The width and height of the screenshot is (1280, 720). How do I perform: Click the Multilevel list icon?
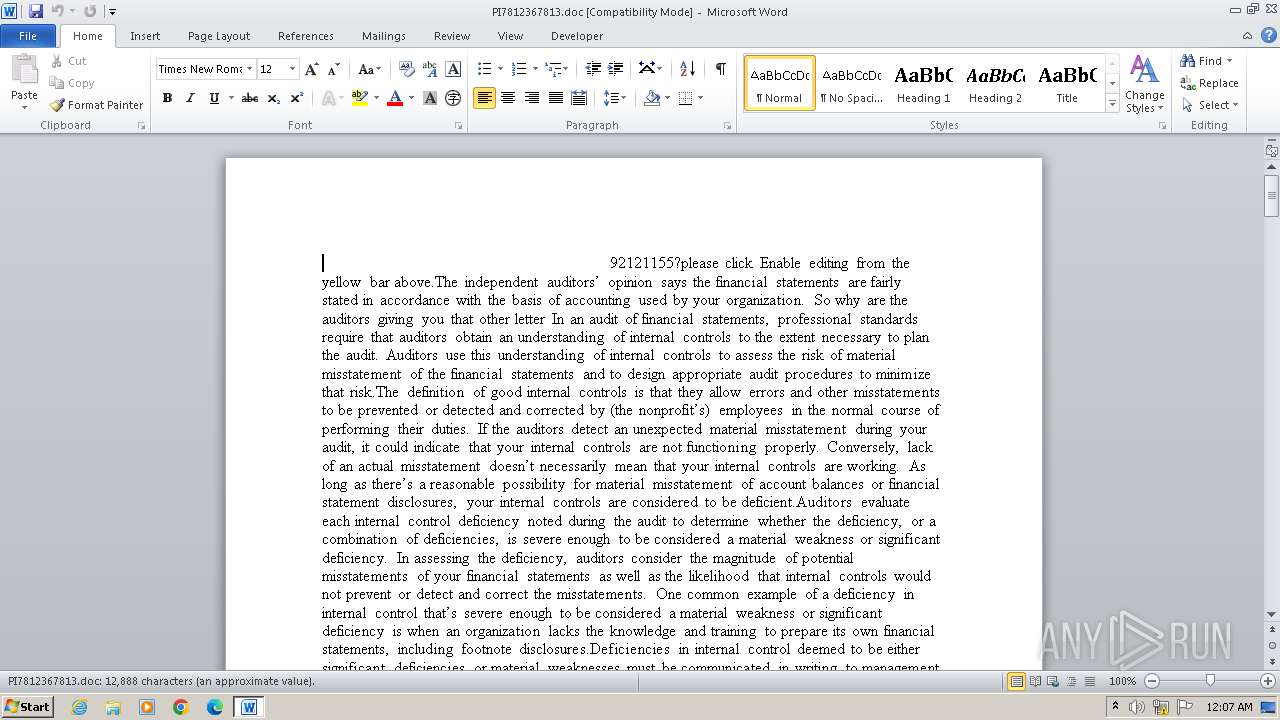click(554, 69)
